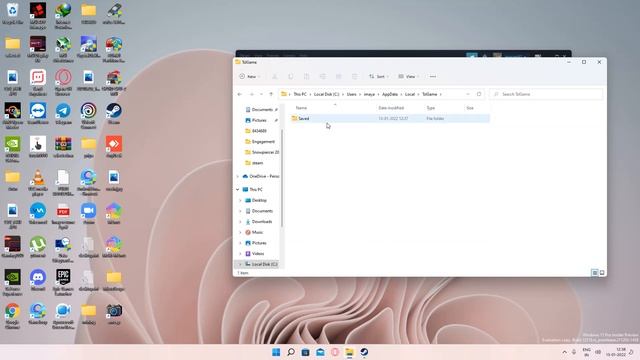Expand the OneDrive sidebar node
The image size is (640, 360).
pyautogui.click(x=238, y=176)
